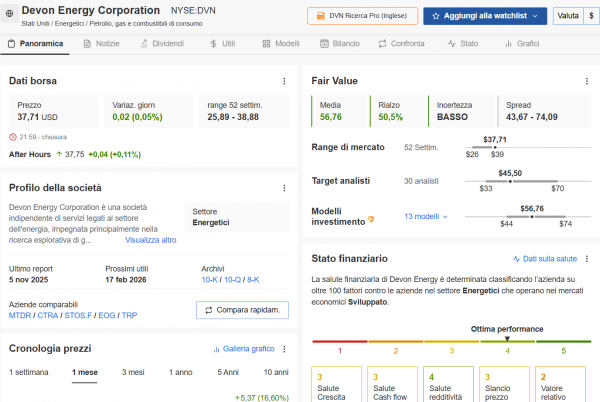Screen dimensions: 600x402
Task: Open the 10-K archive filing link
Action: pos(210,280)
